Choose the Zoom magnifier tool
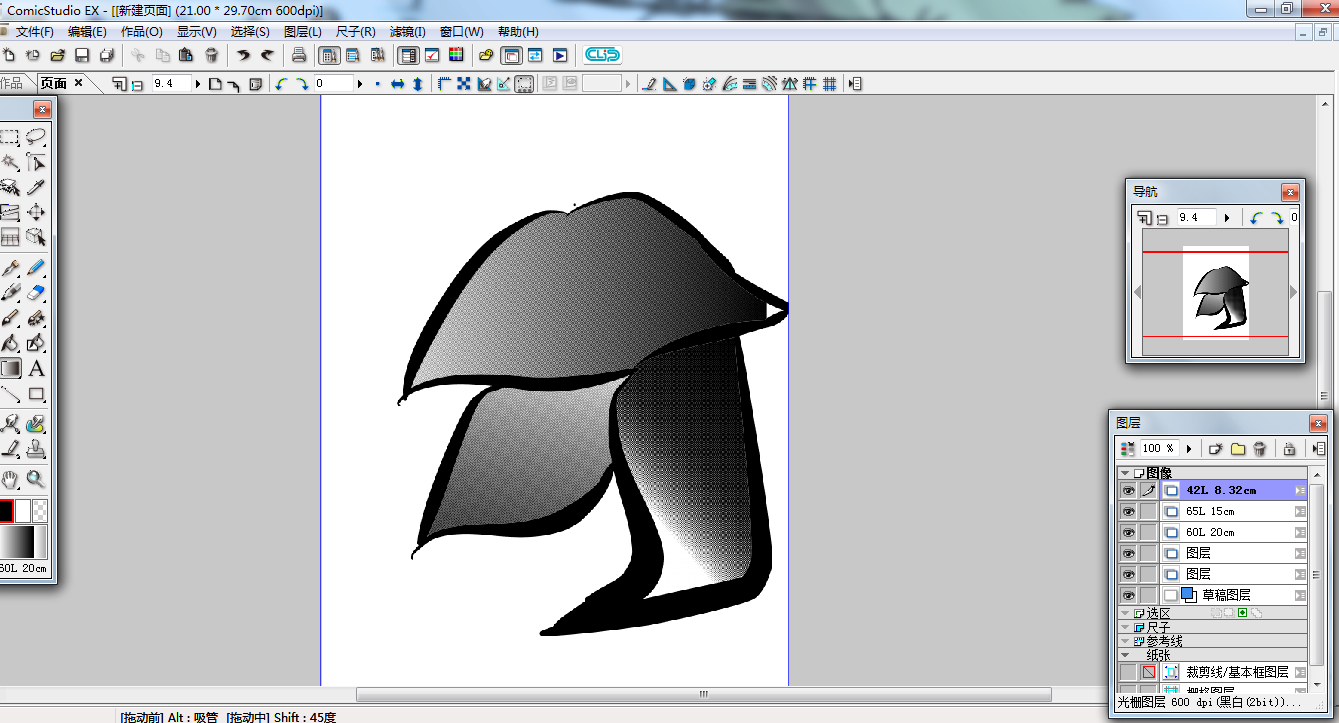The width and height of the screenshot is (1339, 723). point(36,479)
